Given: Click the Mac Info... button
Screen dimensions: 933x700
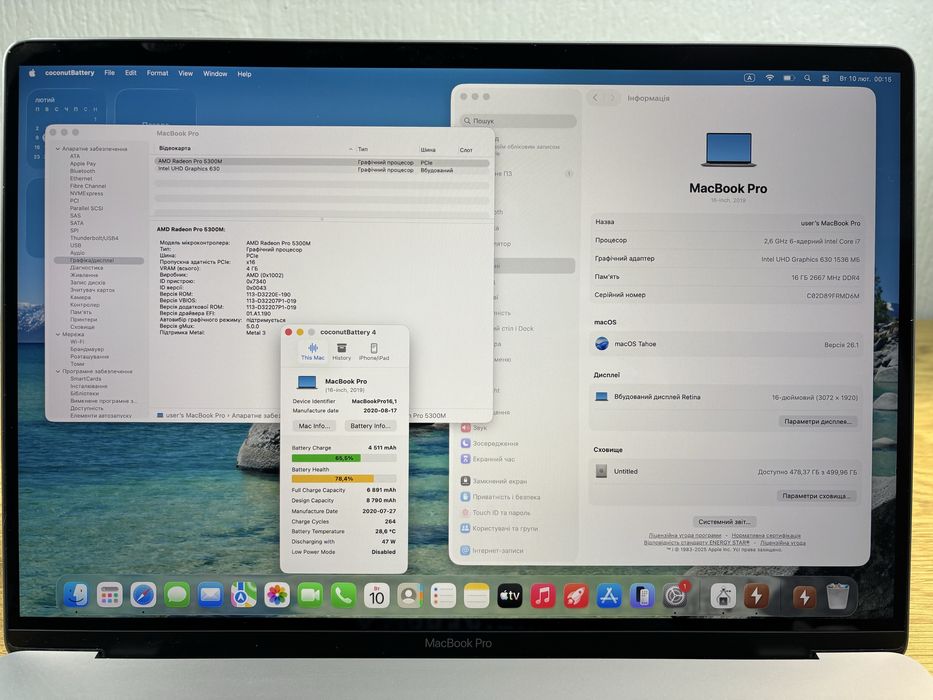Looking at the screenshot, I should pos(314,426).
